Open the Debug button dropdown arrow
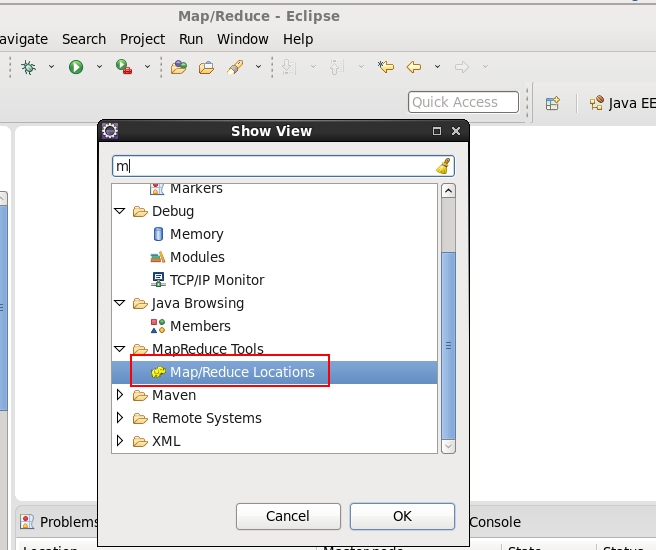 (51, 67)
